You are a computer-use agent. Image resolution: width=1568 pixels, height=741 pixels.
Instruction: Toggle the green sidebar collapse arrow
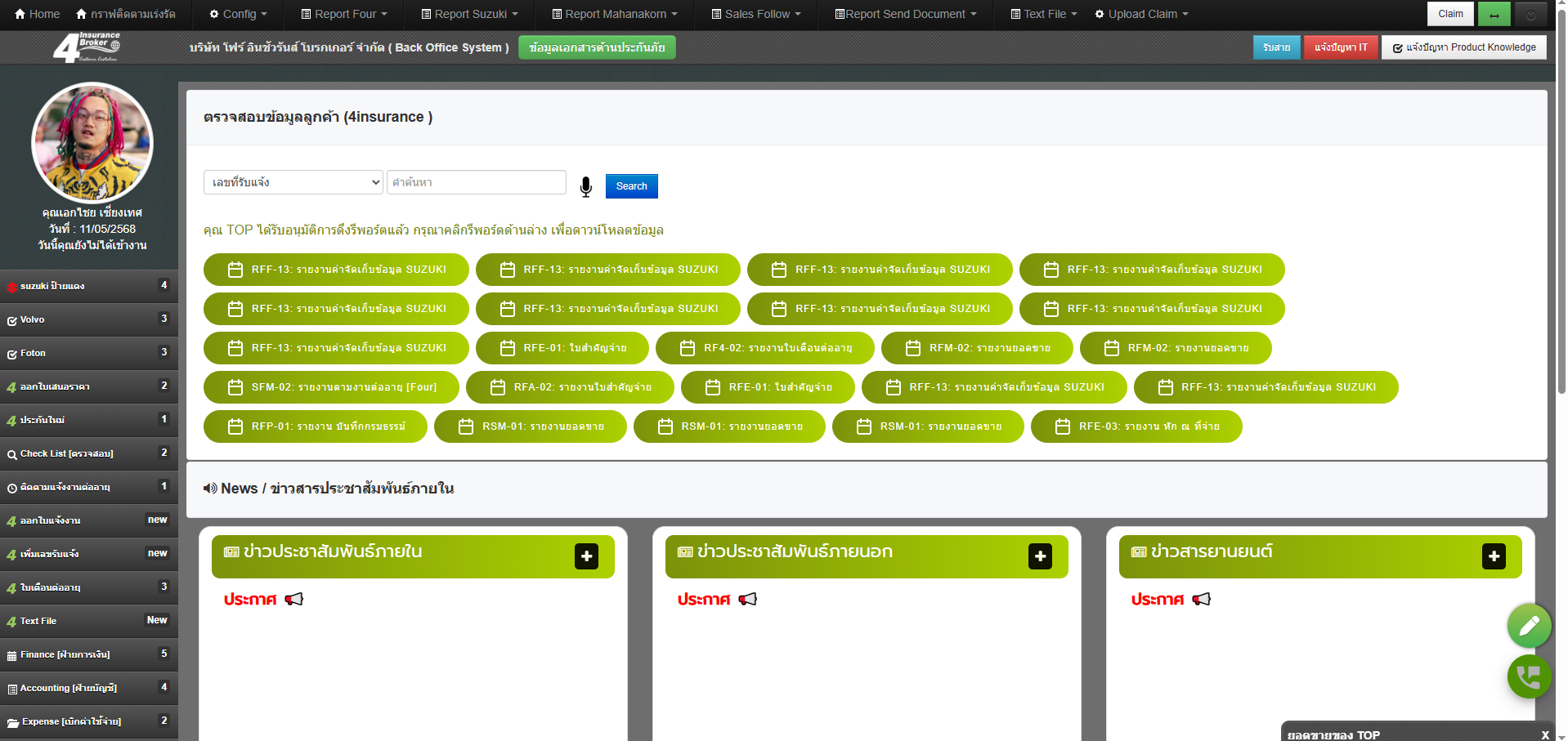click(x=1494, y=14)
